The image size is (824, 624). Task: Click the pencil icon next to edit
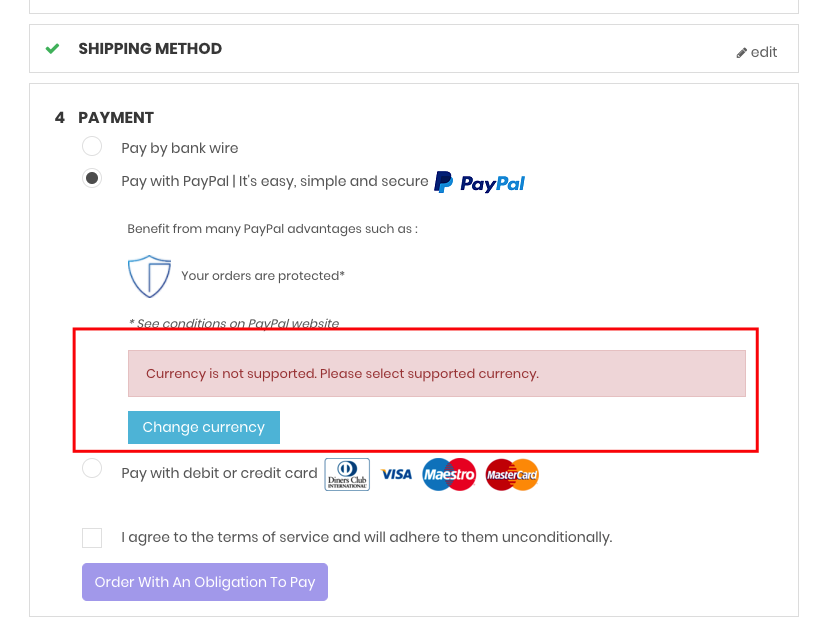coord(741,53)
